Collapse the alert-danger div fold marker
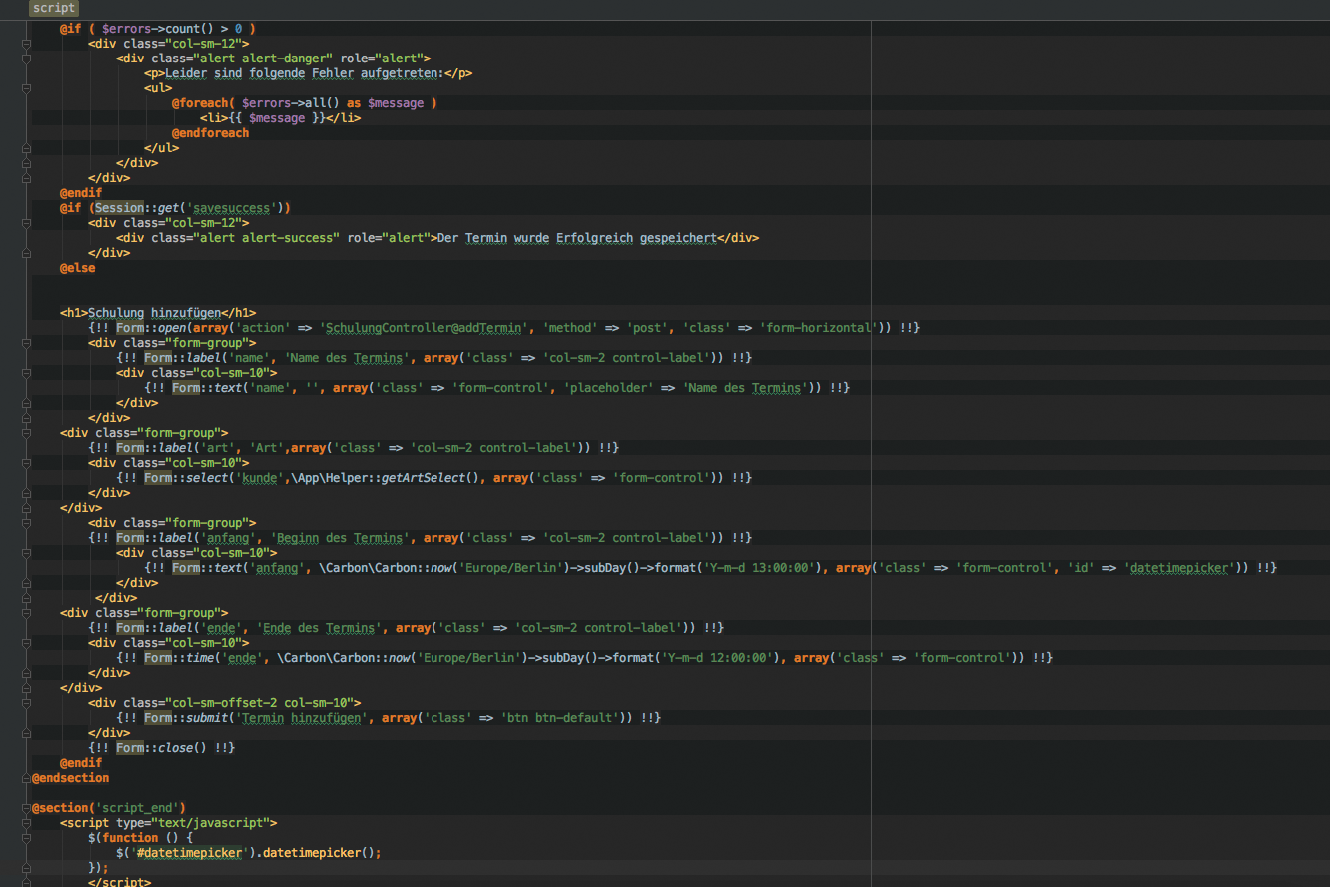This screenshot has height=887, width=1330. coord(26,58)
